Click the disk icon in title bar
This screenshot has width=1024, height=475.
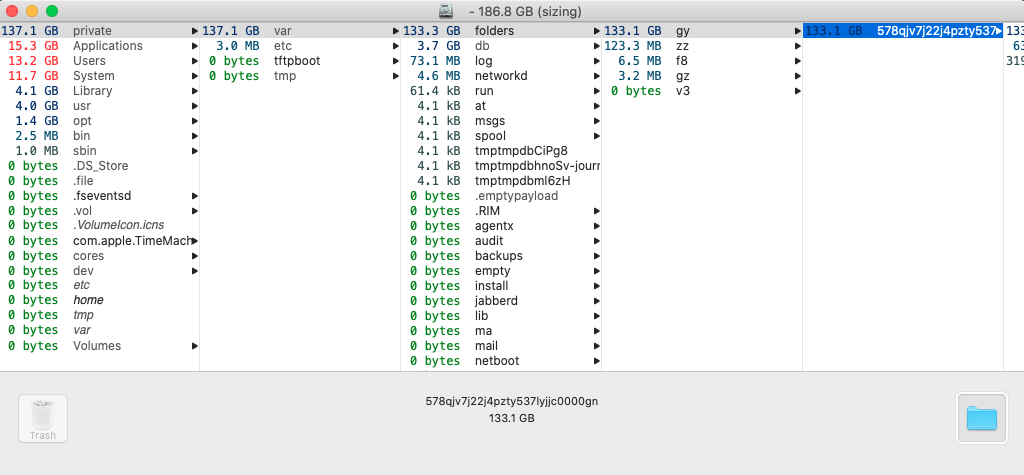pos(446,11)
